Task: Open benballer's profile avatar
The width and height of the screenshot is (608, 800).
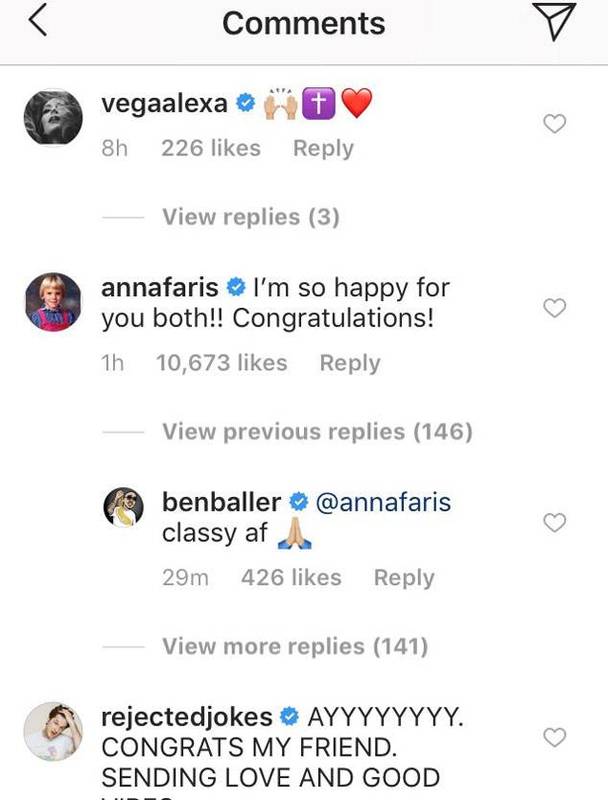Action: (x=127, y=511)
